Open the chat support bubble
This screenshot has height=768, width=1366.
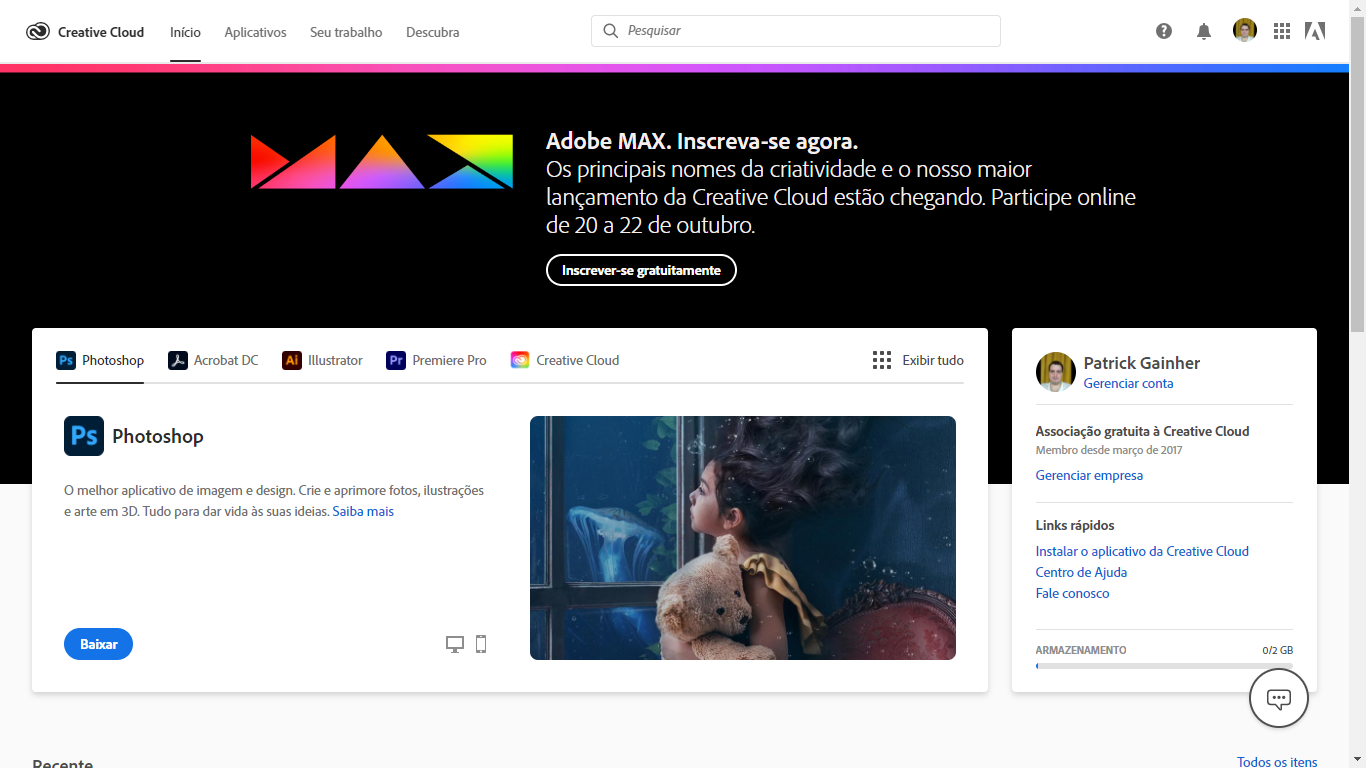1279,698
